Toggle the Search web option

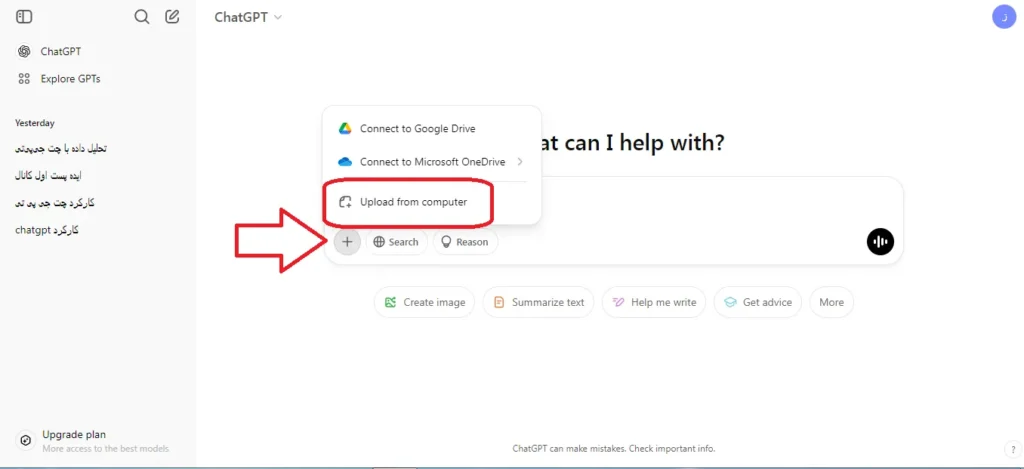pos(396,242)
